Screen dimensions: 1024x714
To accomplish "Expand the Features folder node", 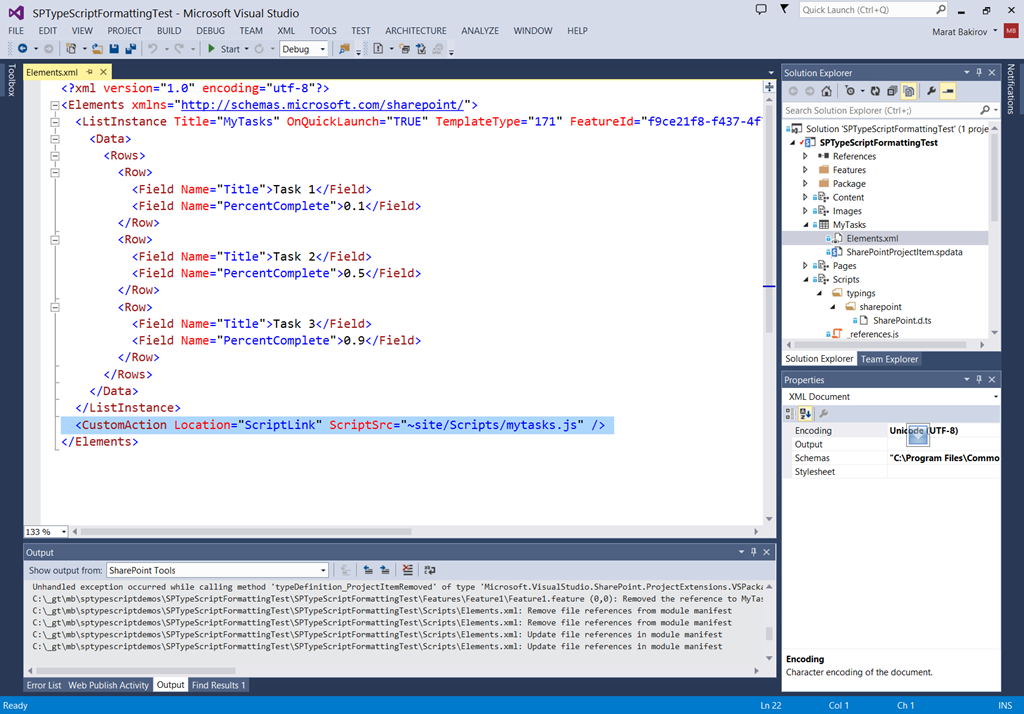I will click(805, 170).
